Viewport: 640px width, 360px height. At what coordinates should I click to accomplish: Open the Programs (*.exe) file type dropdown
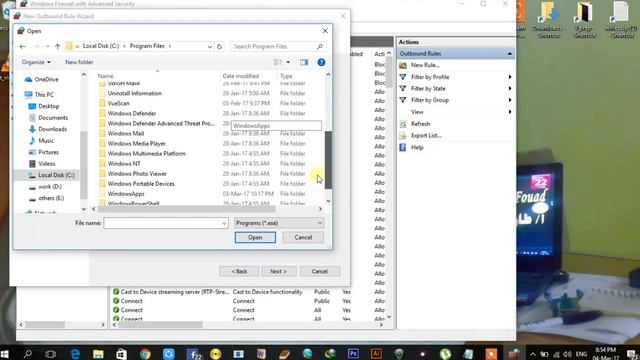tap(279, 223)
